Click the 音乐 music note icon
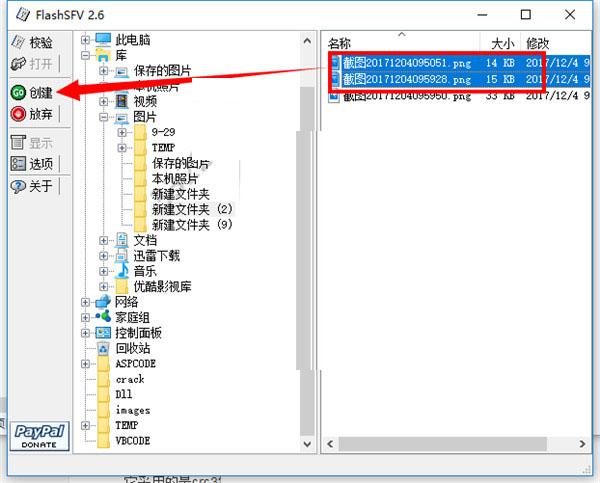This screenshot has width=600, height=483. pos(122,271)
